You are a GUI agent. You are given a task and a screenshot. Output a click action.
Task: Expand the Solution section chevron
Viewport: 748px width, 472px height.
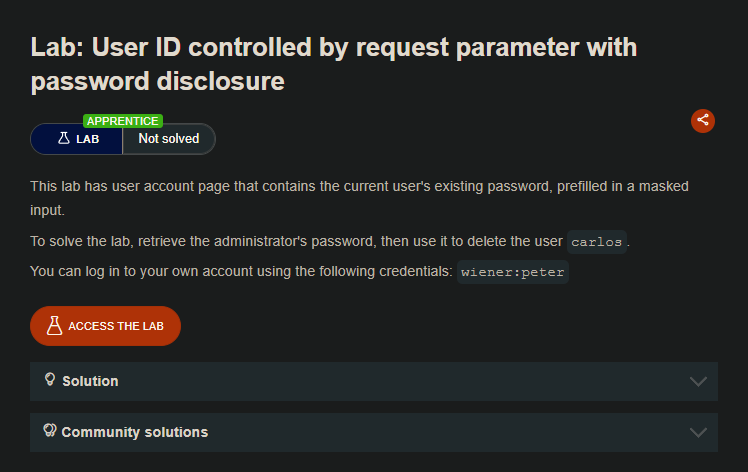click(x=698, y=381)
